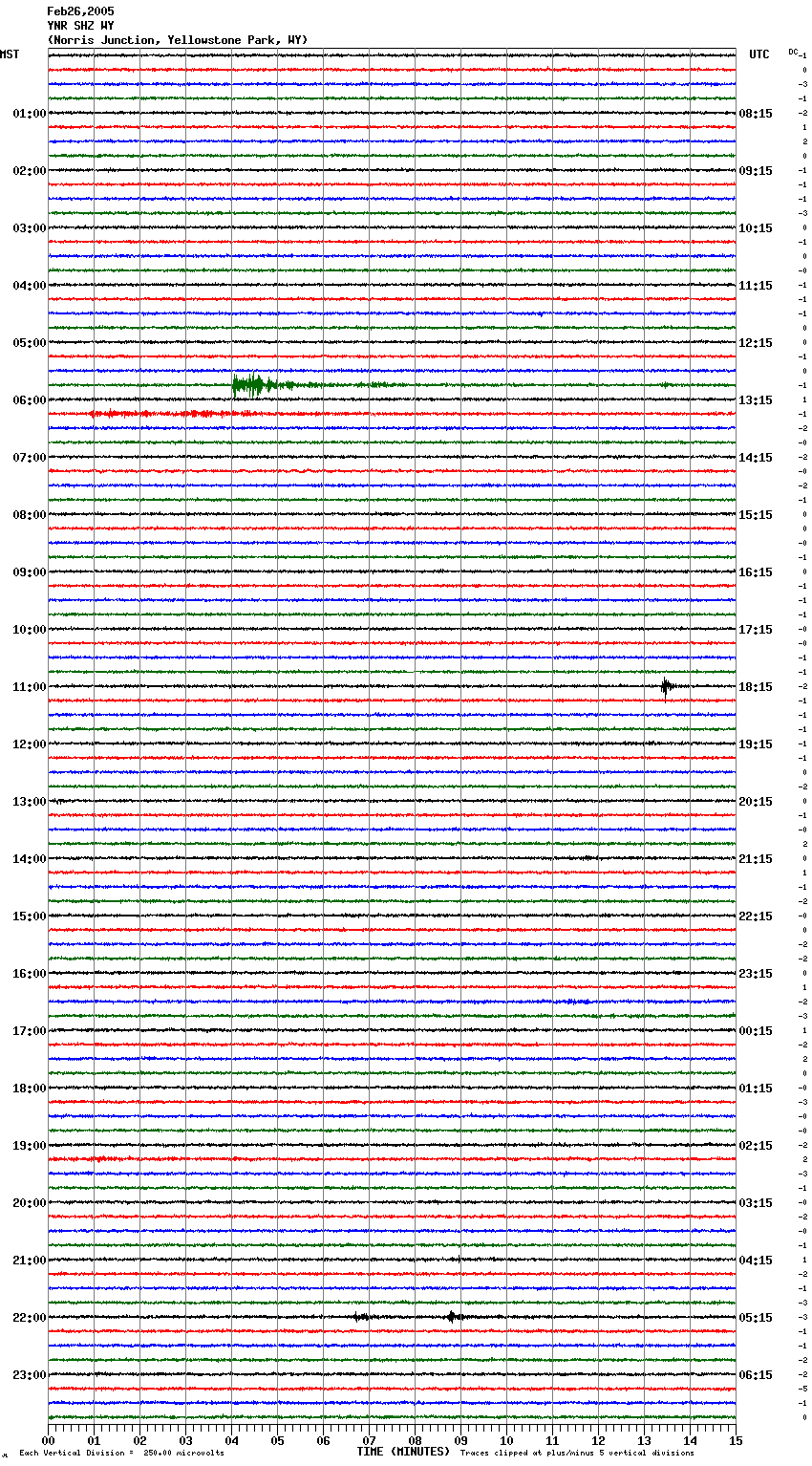
Task: Select the 10:00 MST time label
Action: click(x=30, y=630)
